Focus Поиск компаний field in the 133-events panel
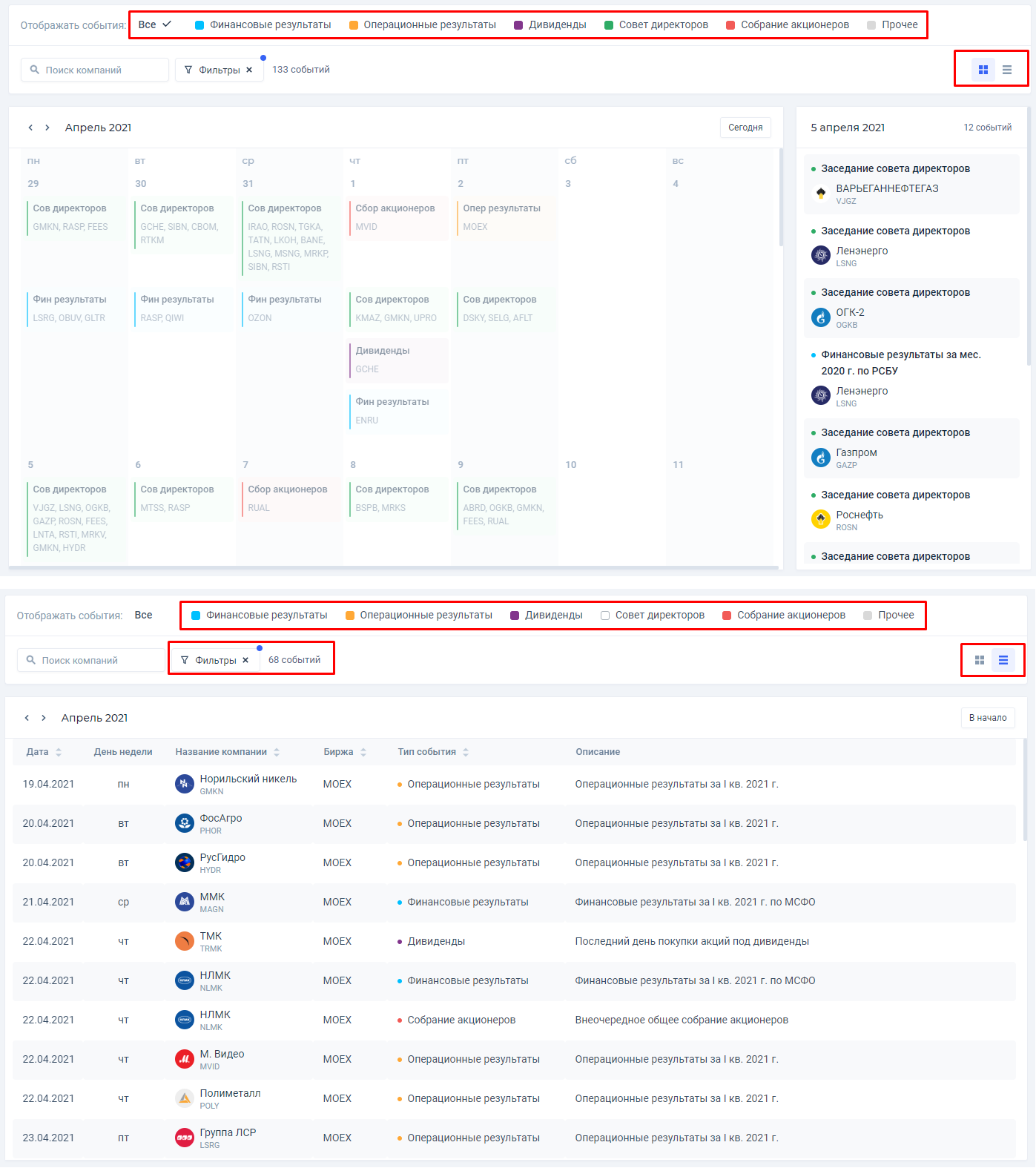1036x1168 pixels. pyautogui.click(x=95, y=70)
